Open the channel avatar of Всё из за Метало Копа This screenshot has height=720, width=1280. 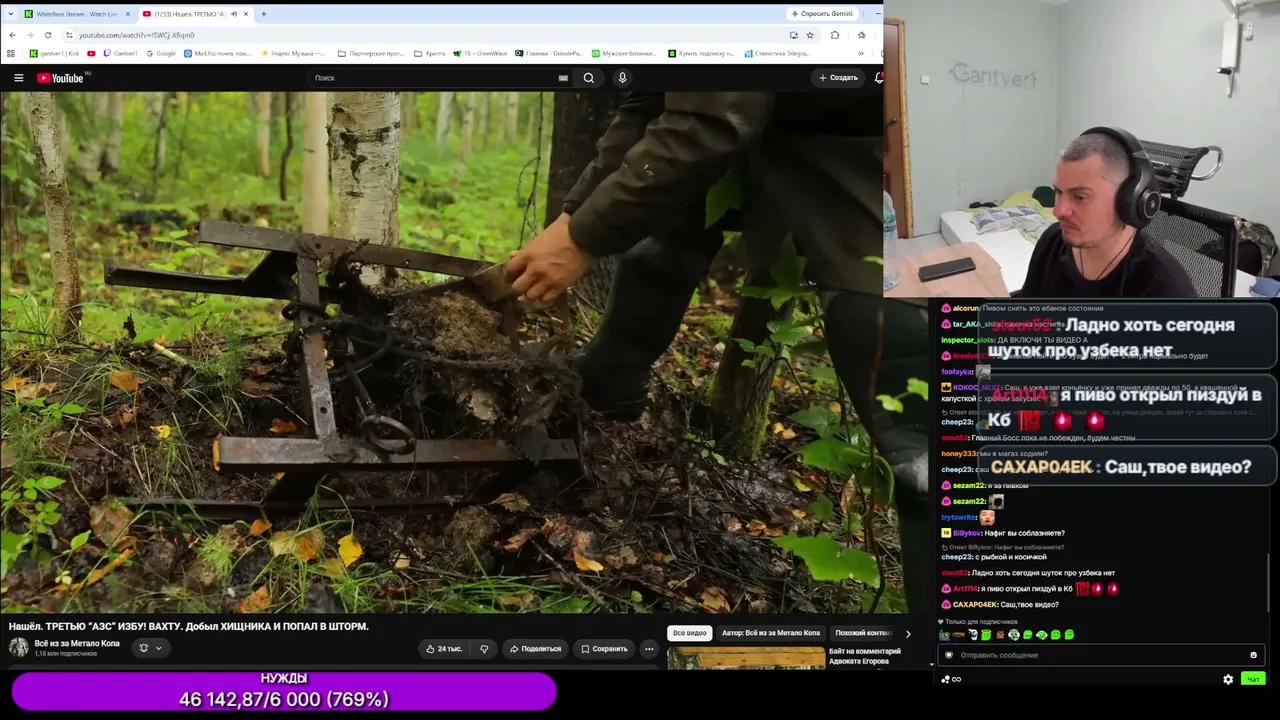(x=19, y=648)
